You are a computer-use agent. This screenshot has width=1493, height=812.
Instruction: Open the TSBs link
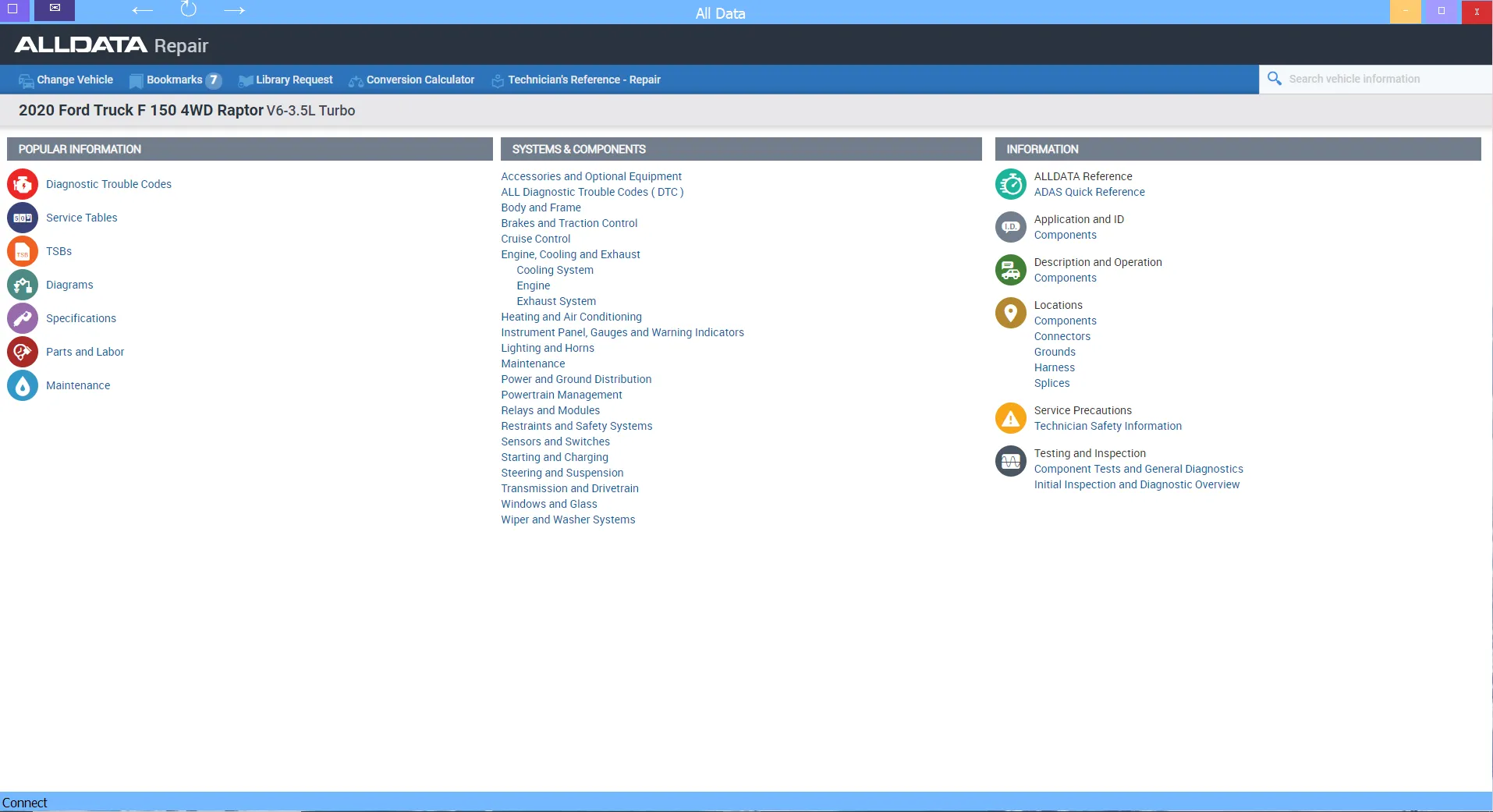click(59, 251)
